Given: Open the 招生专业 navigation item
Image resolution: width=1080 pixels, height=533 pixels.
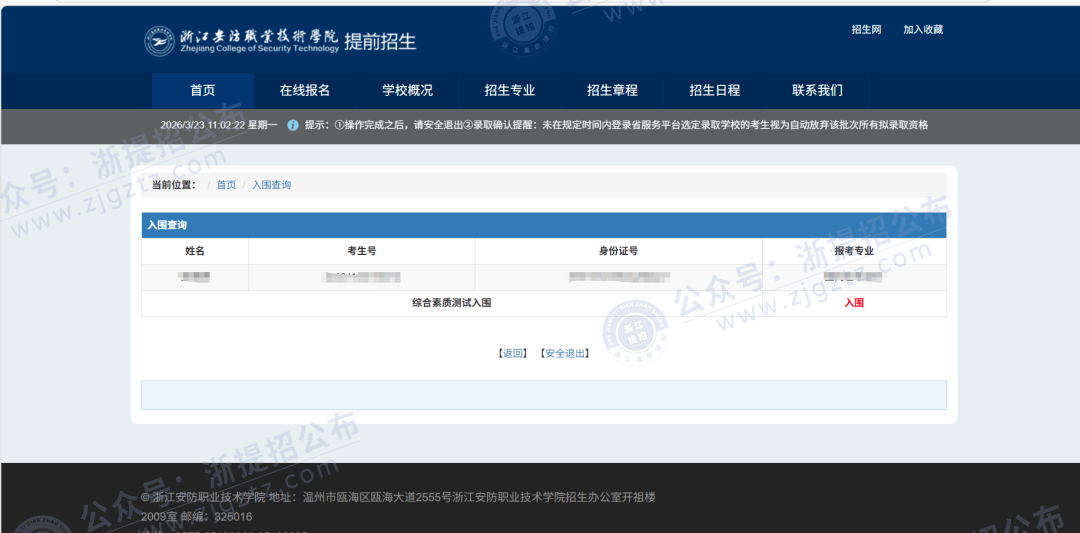Looking at the screenshot, I should (510, 90).
